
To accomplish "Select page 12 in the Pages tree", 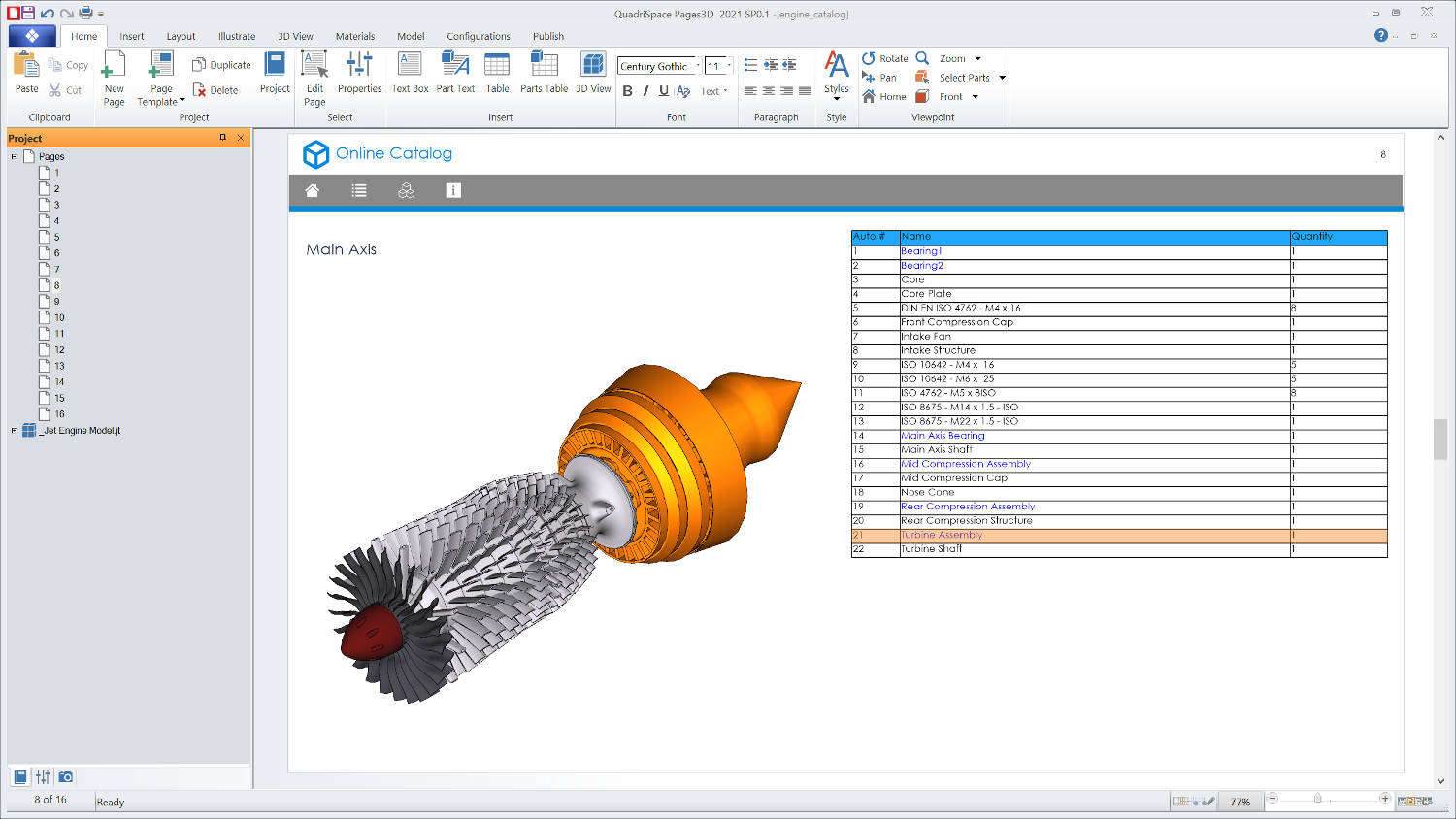I will (59, 350).
